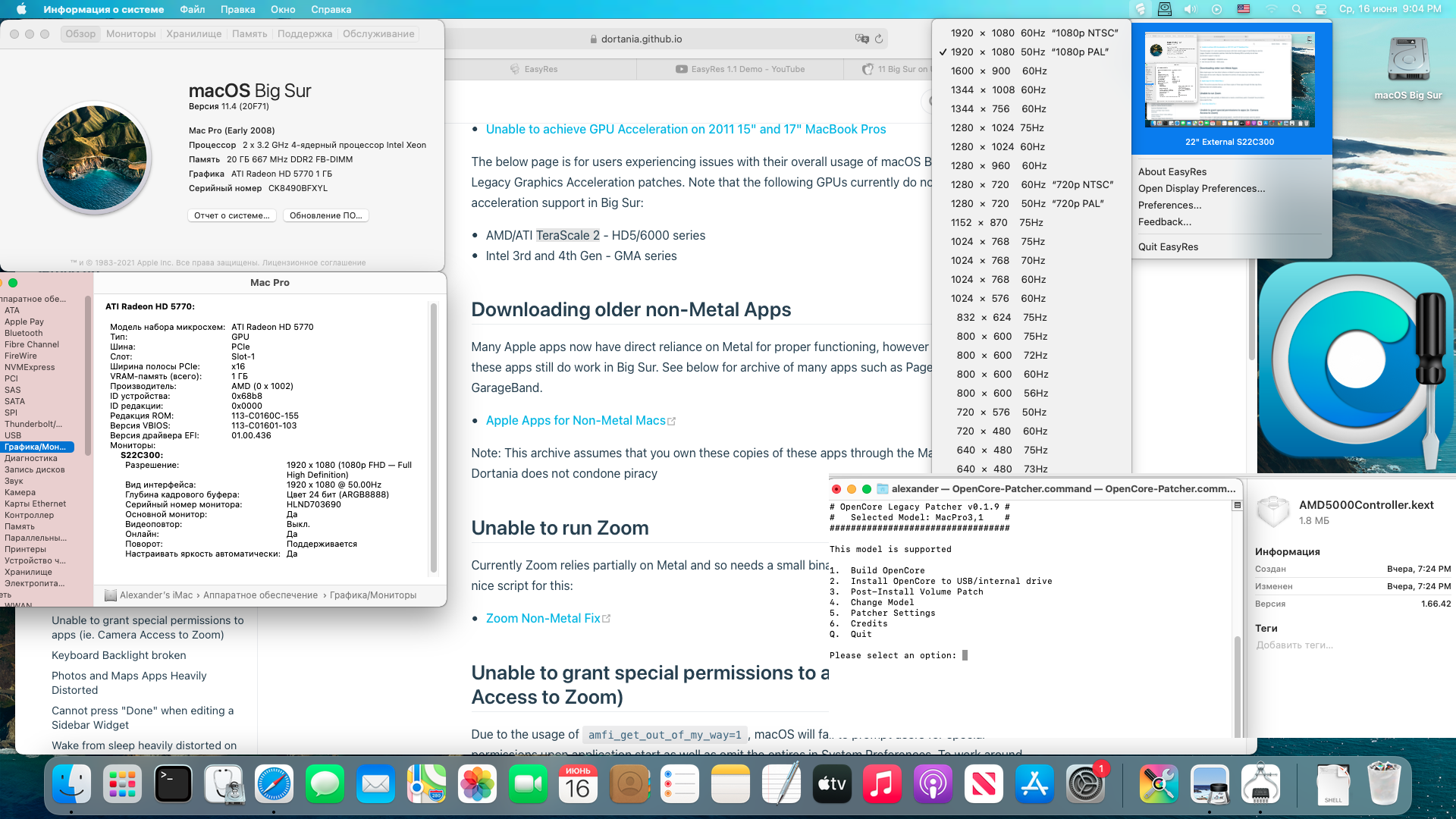
Task: Open Photos app in the Dock
Action: click(x=478, y=785)
